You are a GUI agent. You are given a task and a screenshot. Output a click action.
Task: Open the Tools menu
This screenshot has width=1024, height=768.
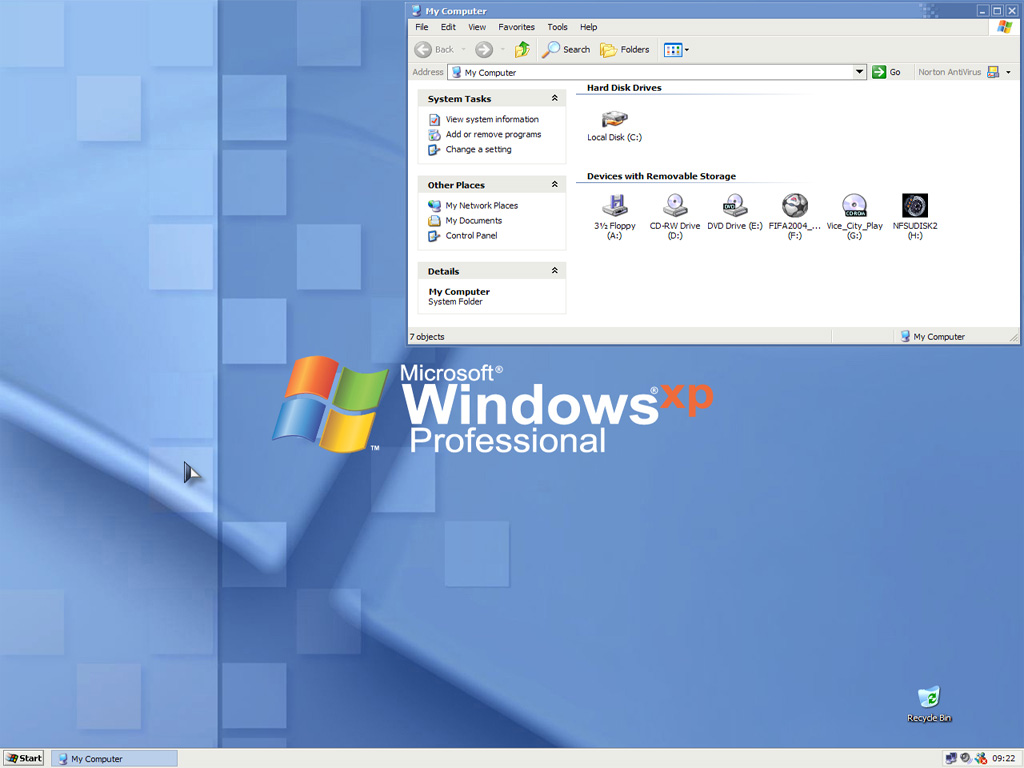click(x=557, y=27)
